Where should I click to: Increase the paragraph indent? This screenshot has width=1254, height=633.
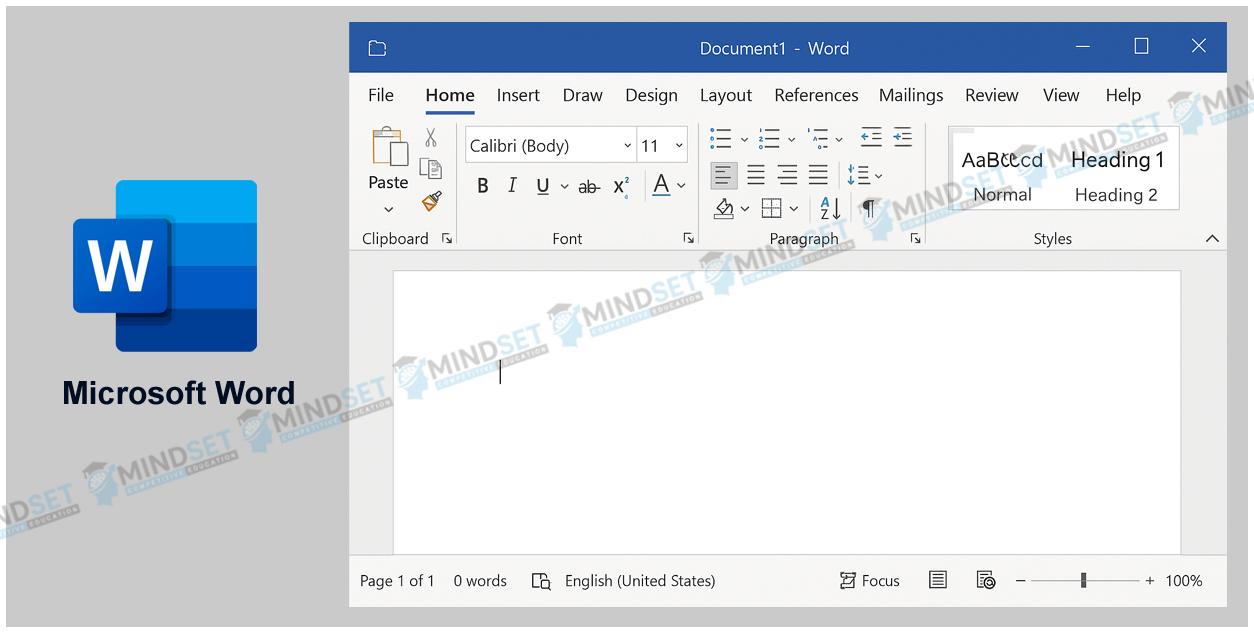(x=902, y=138)
